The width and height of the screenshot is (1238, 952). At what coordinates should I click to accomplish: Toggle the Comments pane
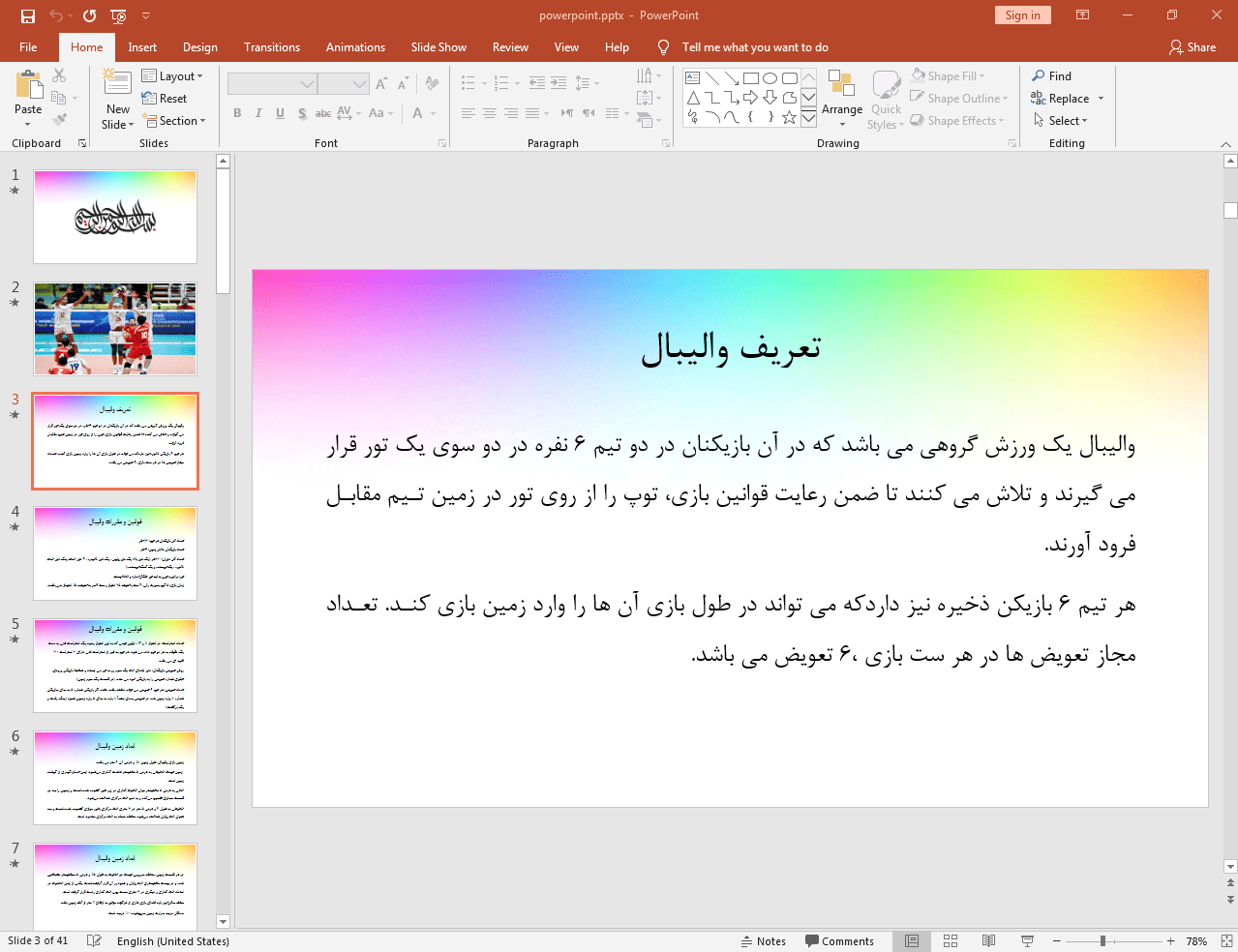(839, 941)
